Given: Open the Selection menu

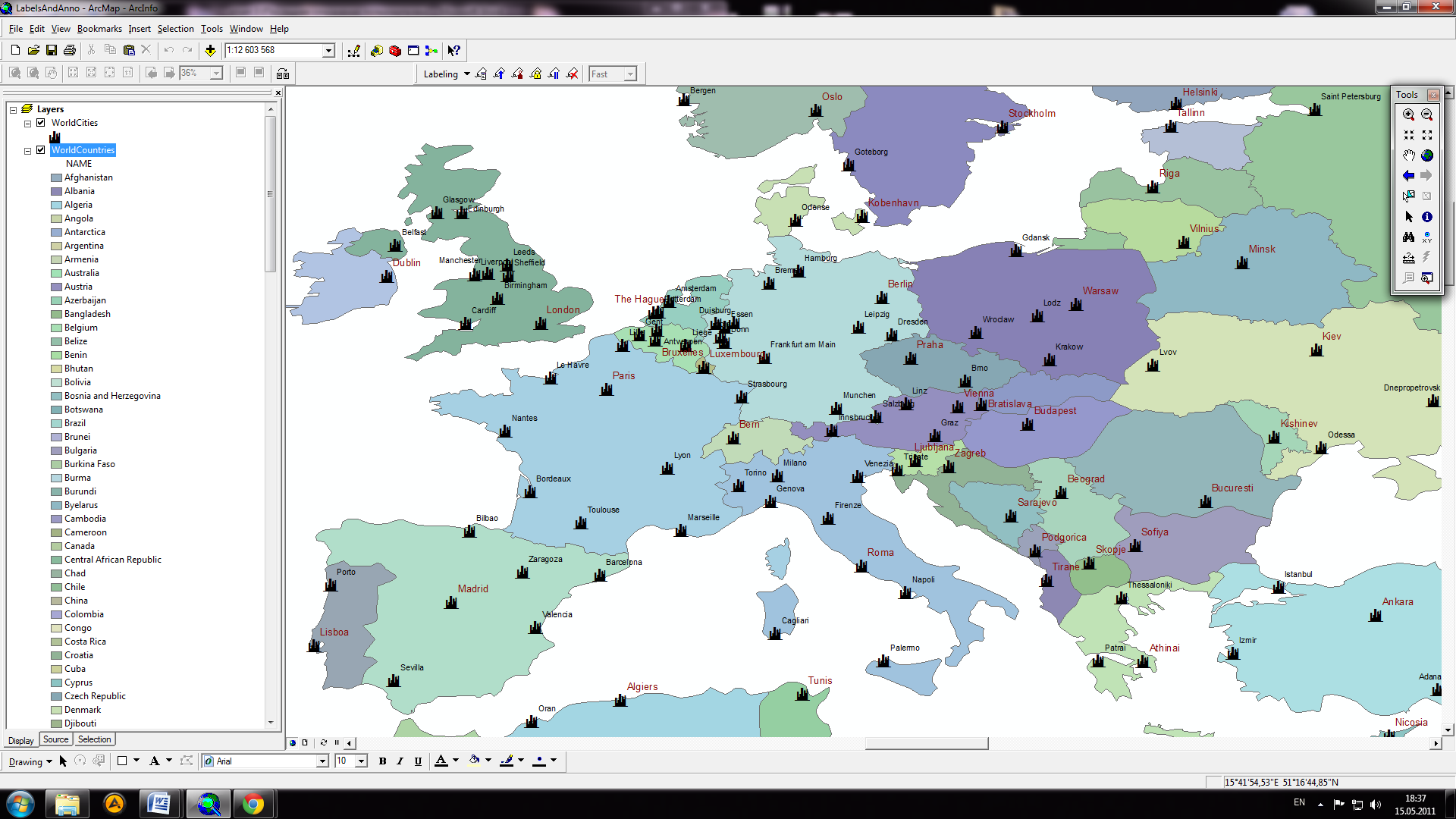Looking at the screenshot, I should click(x=176, y=29).
